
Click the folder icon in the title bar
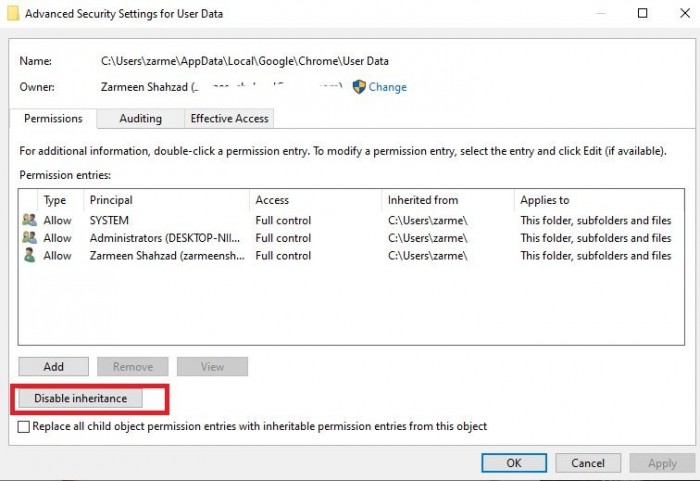pyautogui.click(x=11, y=14)
